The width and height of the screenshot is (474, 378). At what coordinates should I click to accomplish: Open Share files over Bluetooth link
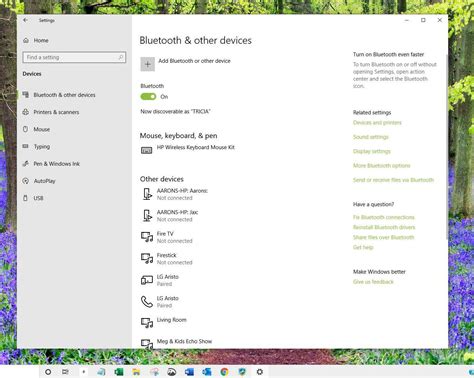coord(384,237)
